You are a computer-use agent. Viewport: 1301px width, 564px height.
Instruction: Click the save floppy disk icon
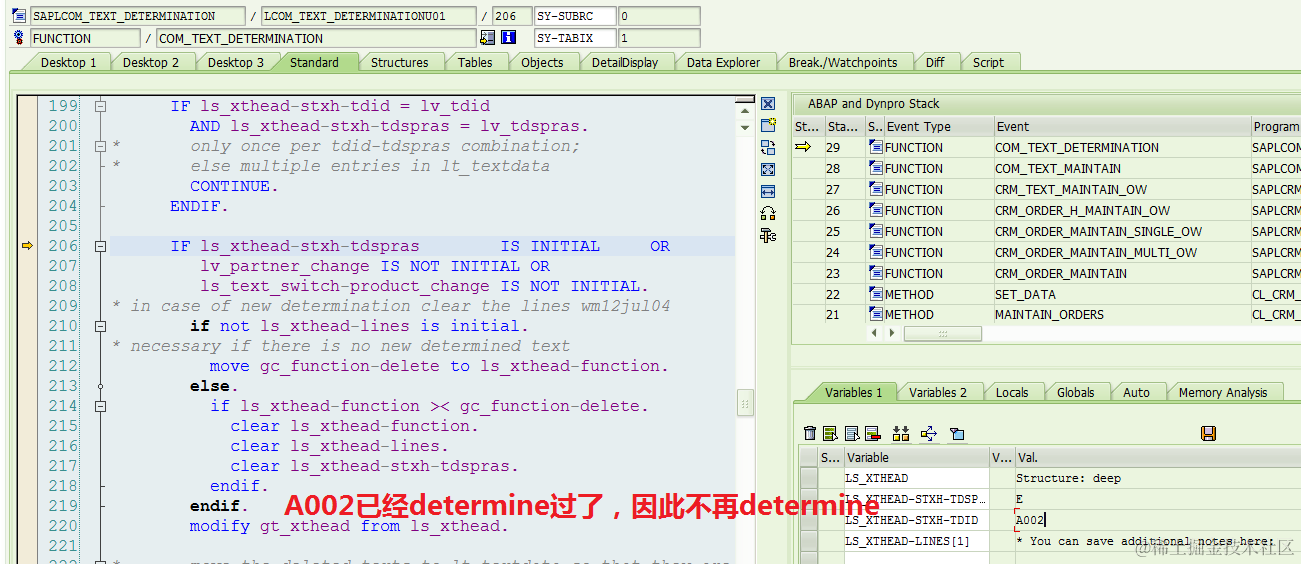click(x=1208, y=433)
